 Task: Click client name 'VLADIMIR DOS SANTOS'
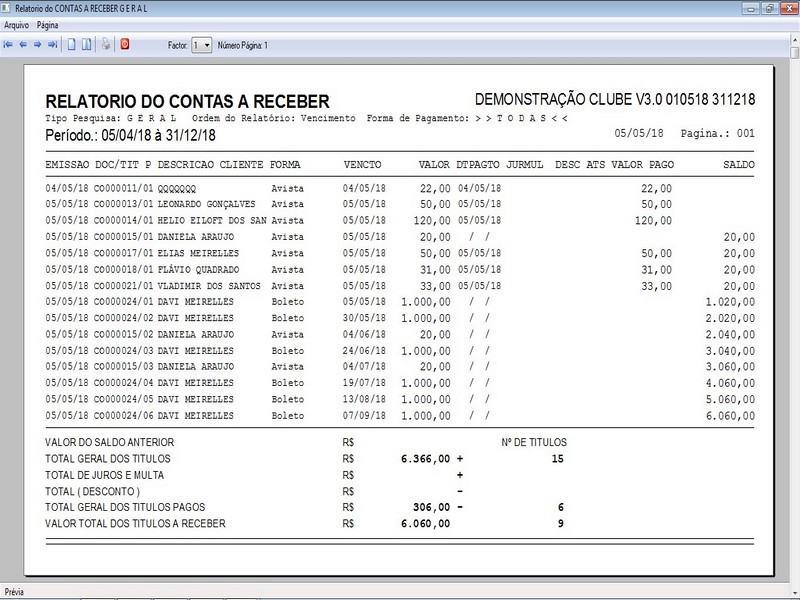click(209, 286)
